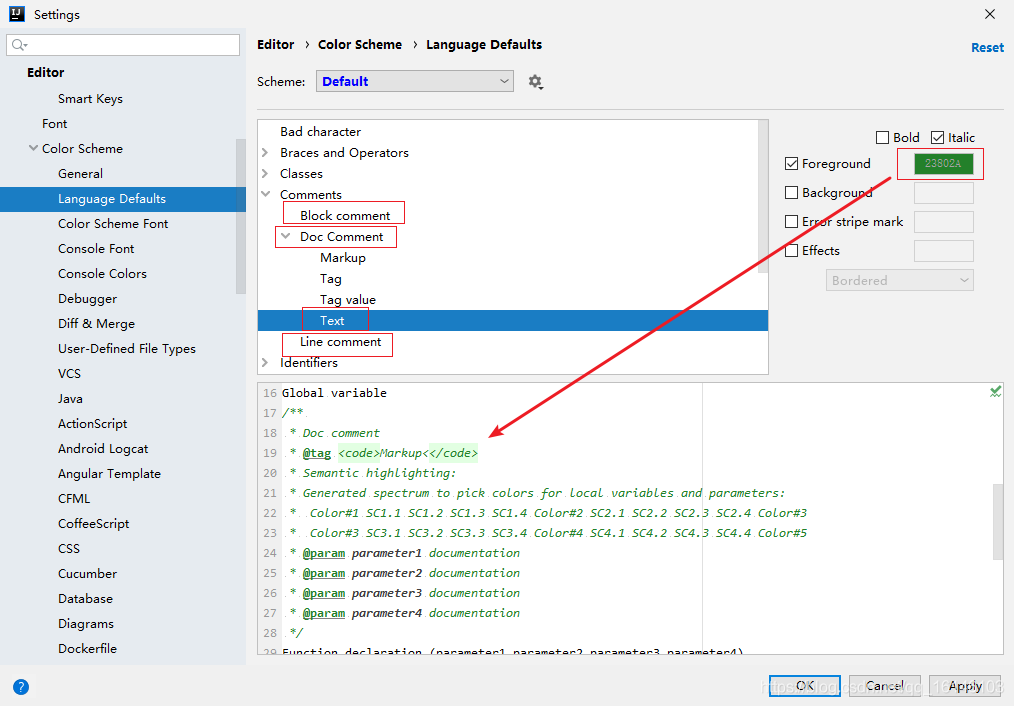Click Reset link

pos(987,48)
